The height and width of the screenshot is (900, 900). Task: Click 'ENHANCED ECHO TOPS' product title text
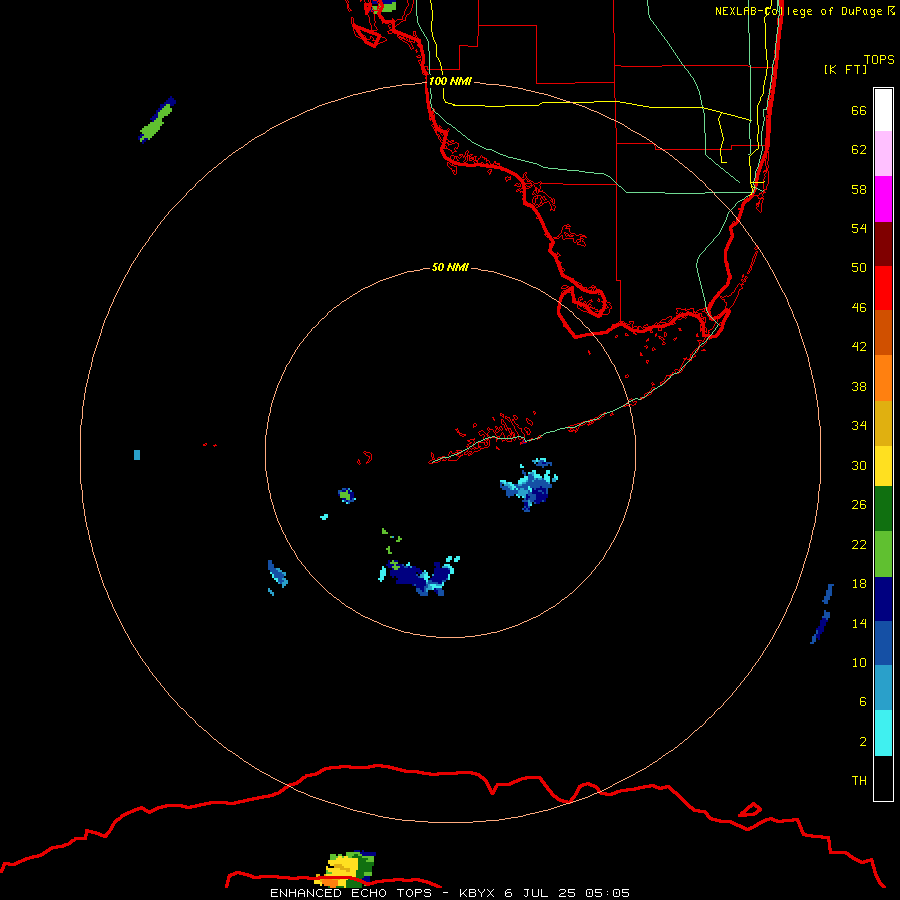(x=351, y=893)
